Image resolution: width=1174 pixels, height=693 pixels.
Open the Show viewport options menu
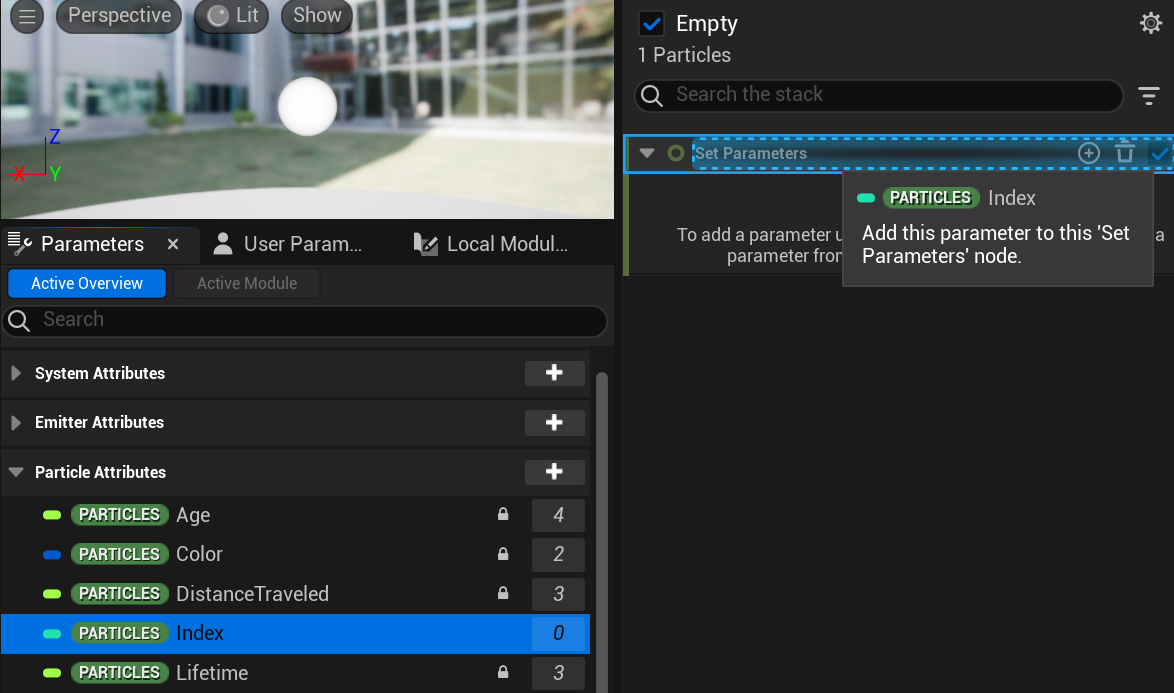(317, 16)
